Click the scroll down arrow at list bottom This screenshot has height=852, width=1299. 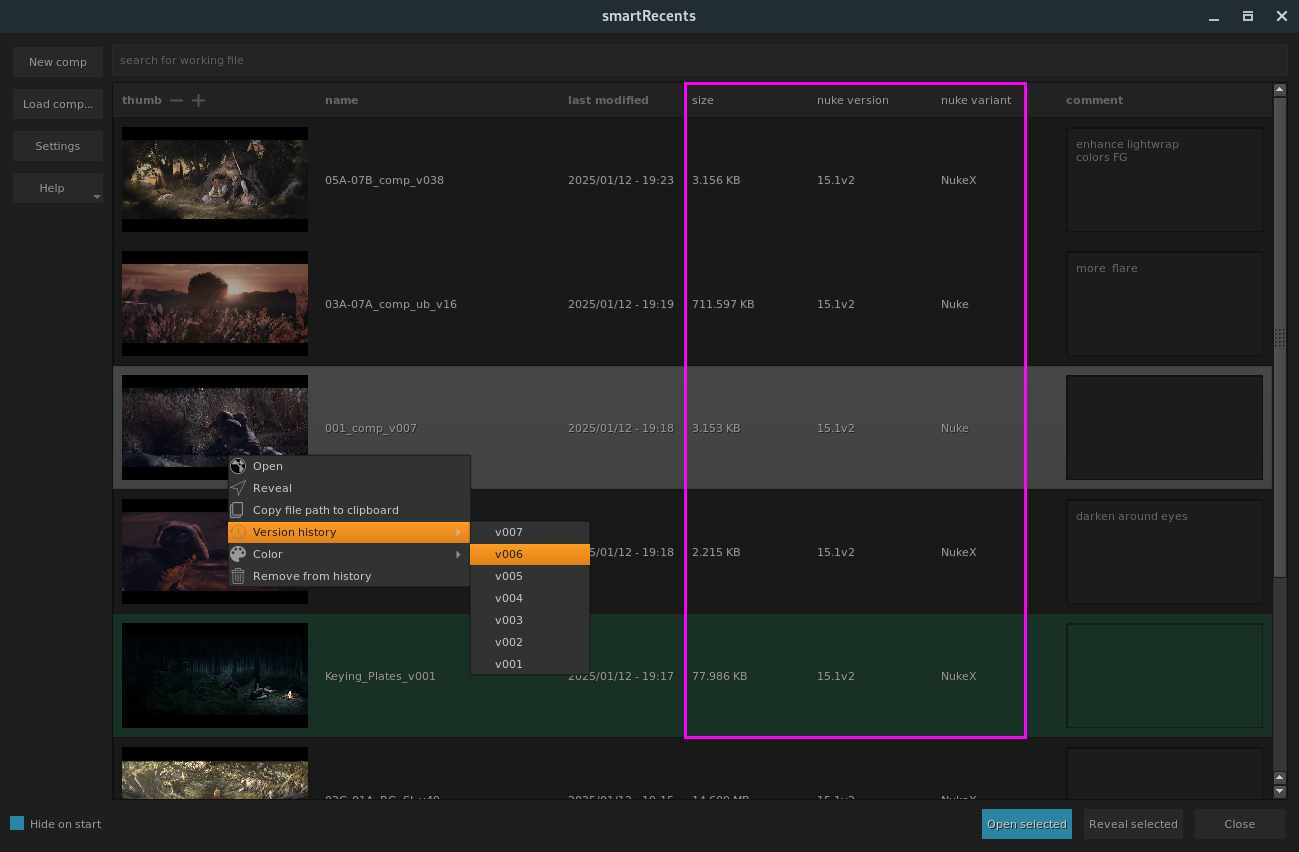pos(1279,792)
